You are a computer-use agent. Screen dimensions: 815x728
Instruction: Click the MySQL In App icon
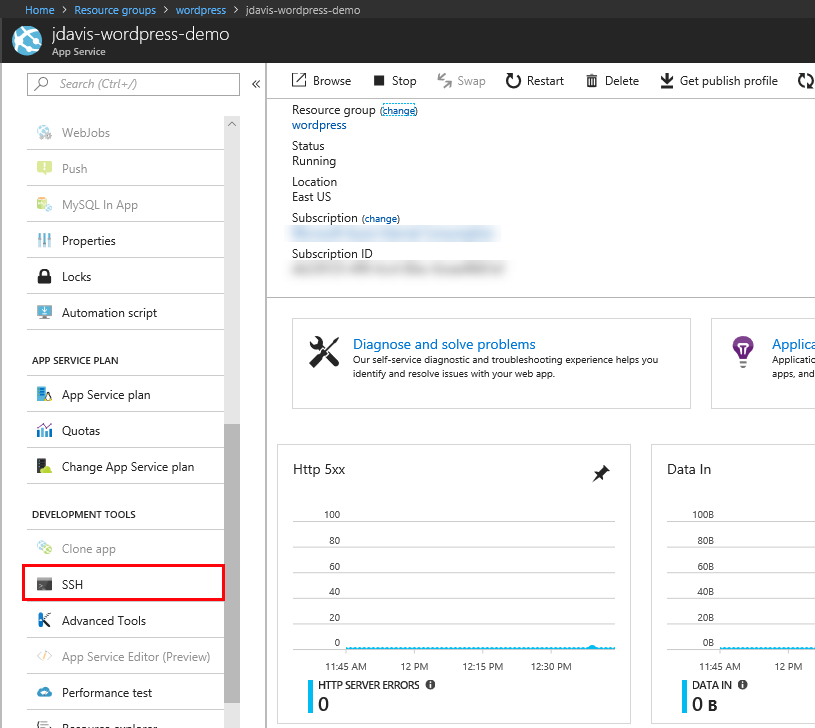44,204
